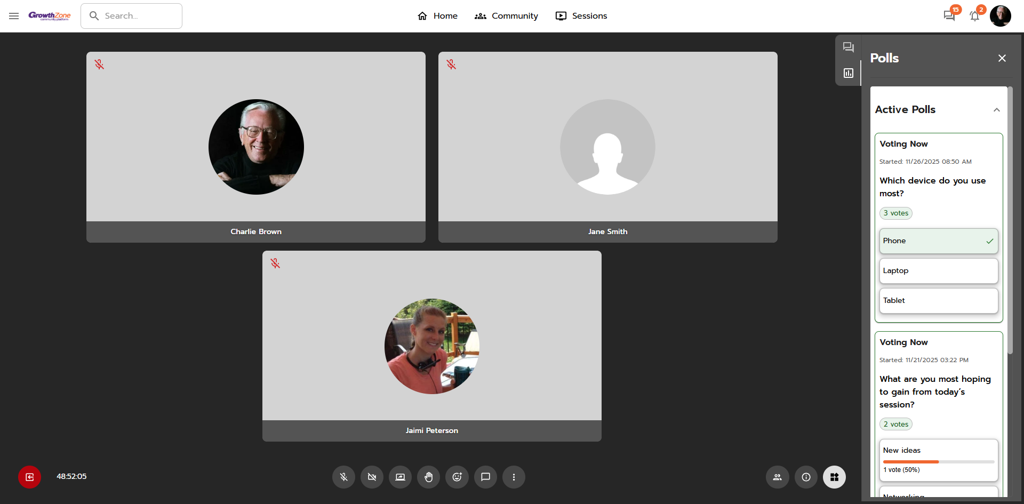Open session info button

[x=806, y=477]
